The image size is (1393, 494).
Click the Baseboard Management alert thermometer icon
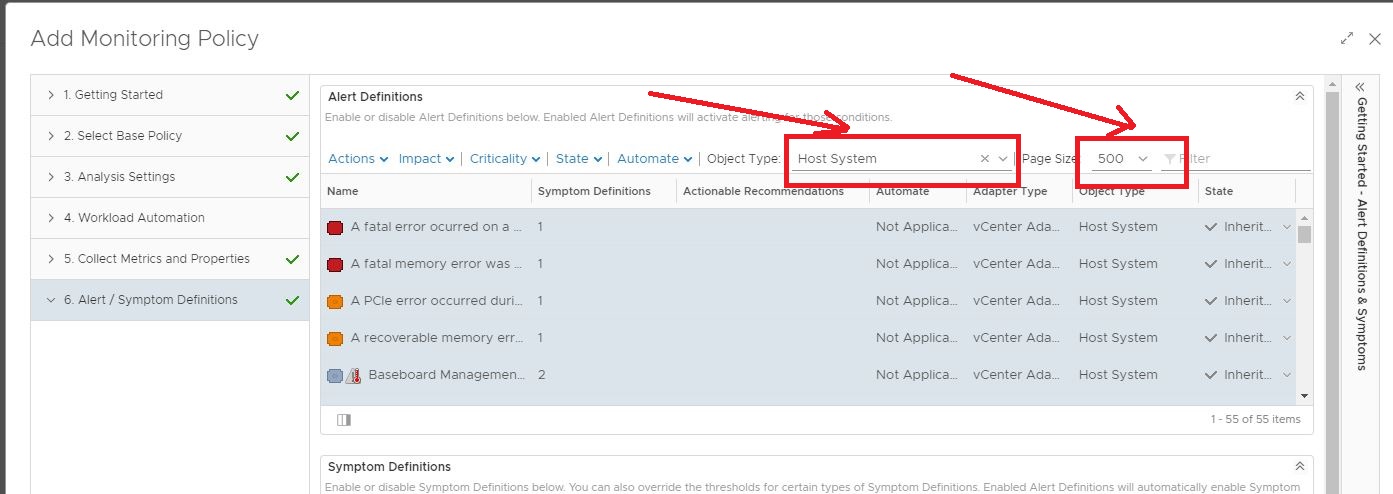(x=353, y=376)
